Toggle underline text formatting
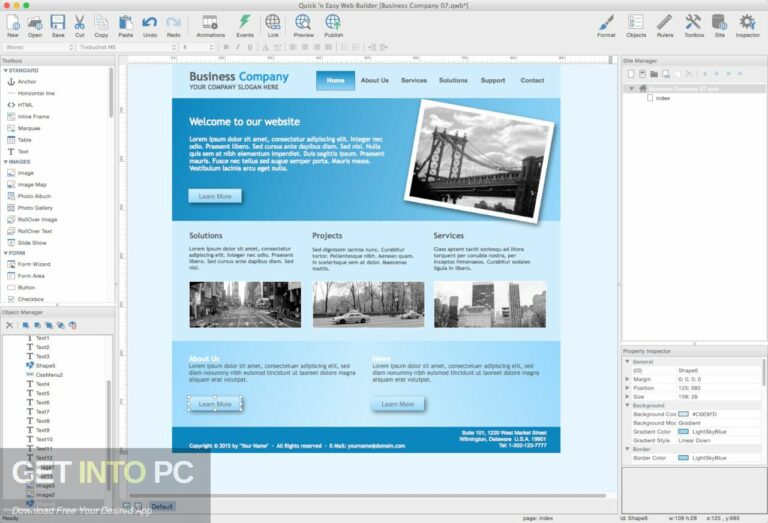The width and height of the screenshot is (768, 523). (x=250, y=48)
